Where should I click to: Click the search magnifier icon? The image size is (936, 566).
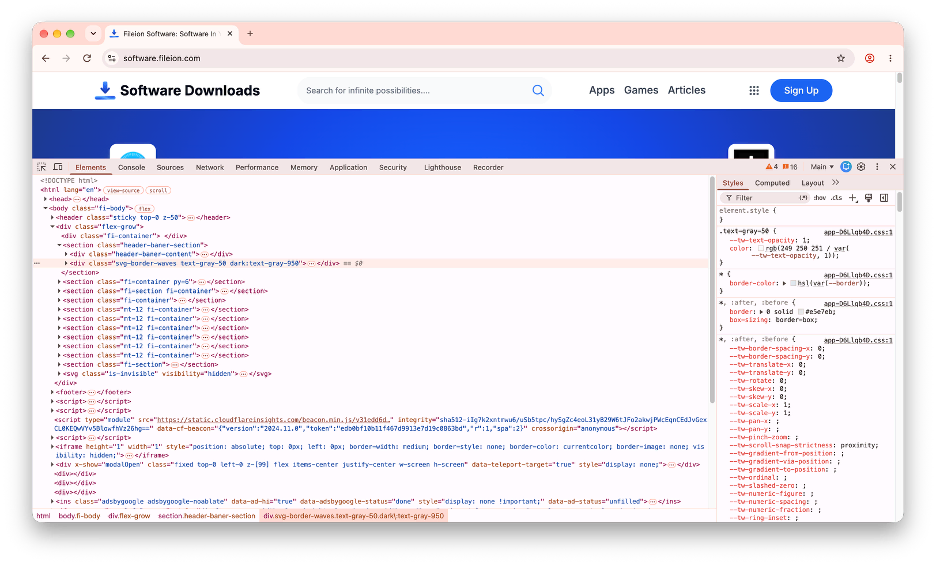(538, 90)
